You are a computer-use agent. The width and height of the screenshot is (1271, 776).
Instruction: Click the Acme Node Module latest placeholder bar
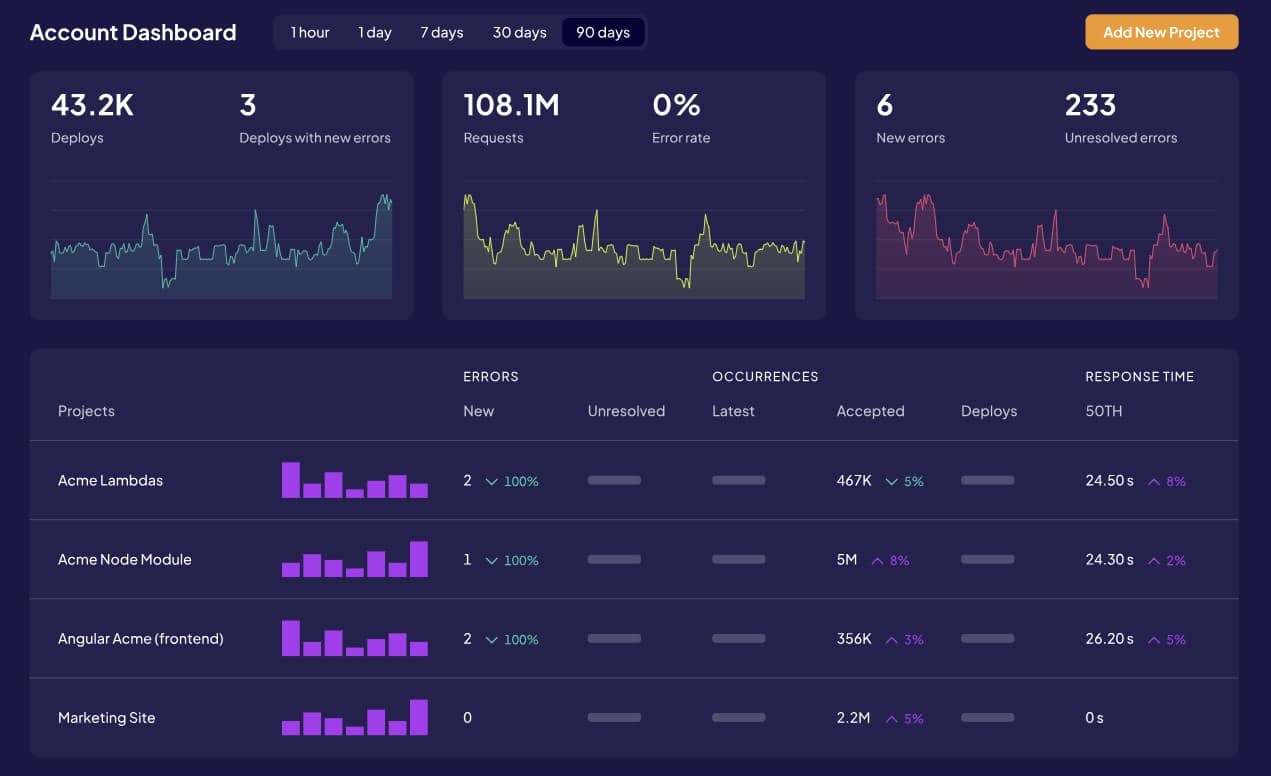(738, 559)
